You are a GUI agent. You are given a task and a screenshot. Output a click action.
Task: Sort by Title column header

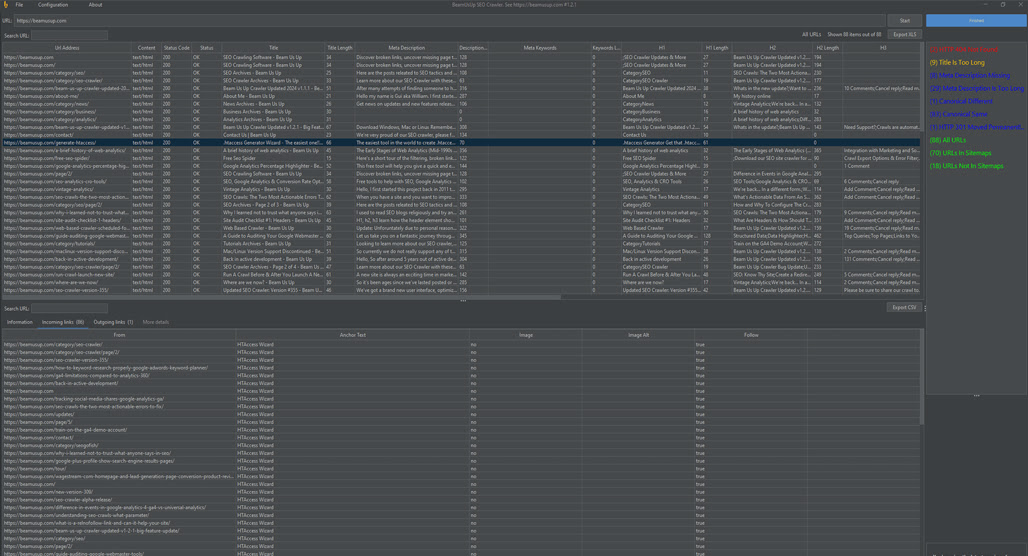coord(273,48)
